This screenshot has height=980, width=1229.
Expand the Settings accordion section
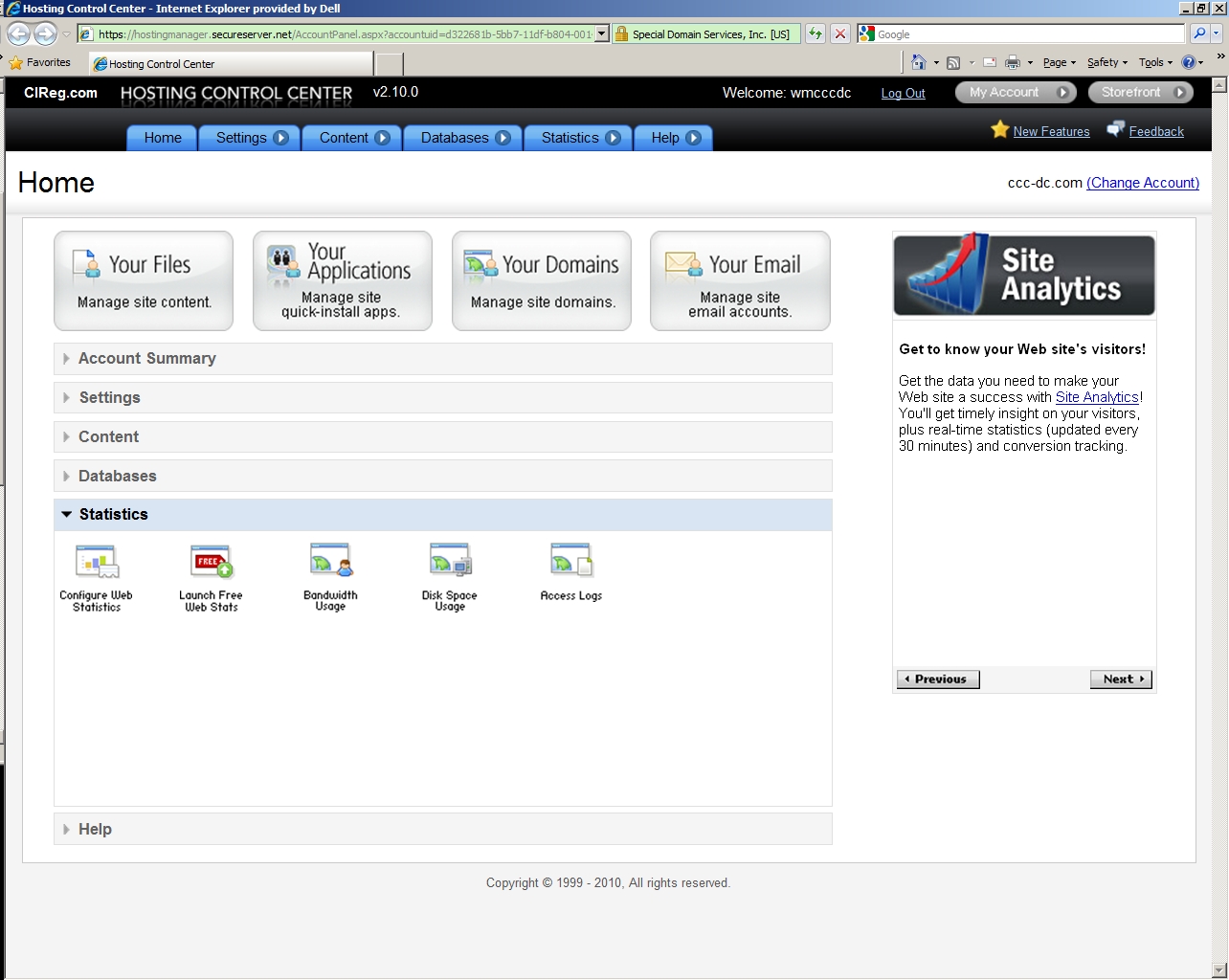tap(443, 398)
